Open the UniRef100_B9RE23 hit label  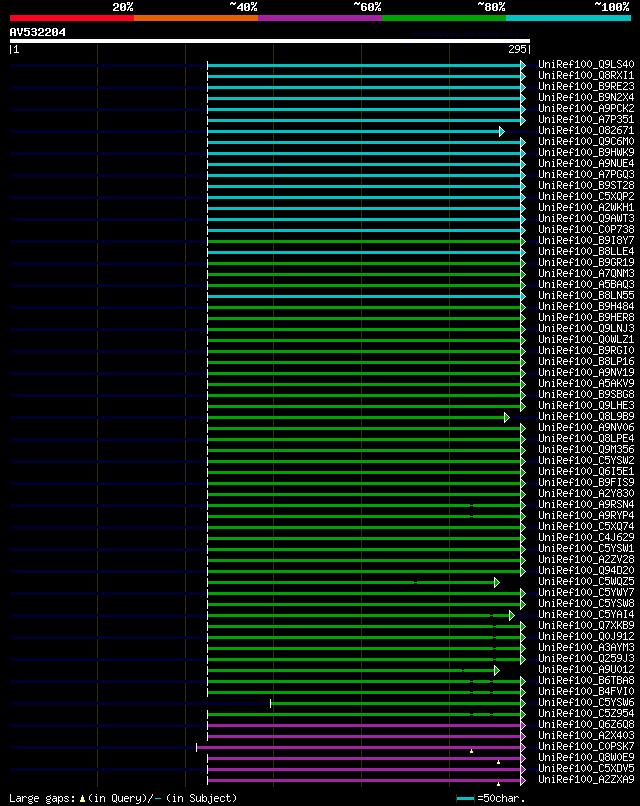586,87
